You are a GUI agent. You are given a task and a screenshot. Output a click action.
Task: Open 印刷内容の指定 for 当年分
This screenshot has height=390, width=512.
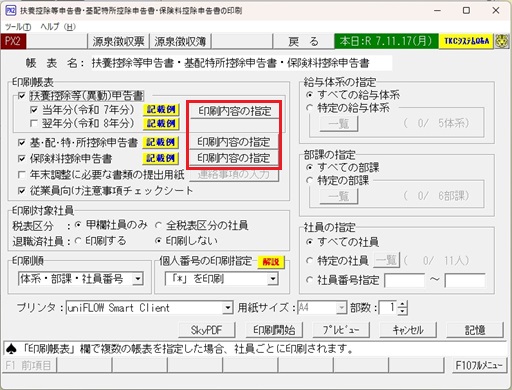tap(234, 111)
